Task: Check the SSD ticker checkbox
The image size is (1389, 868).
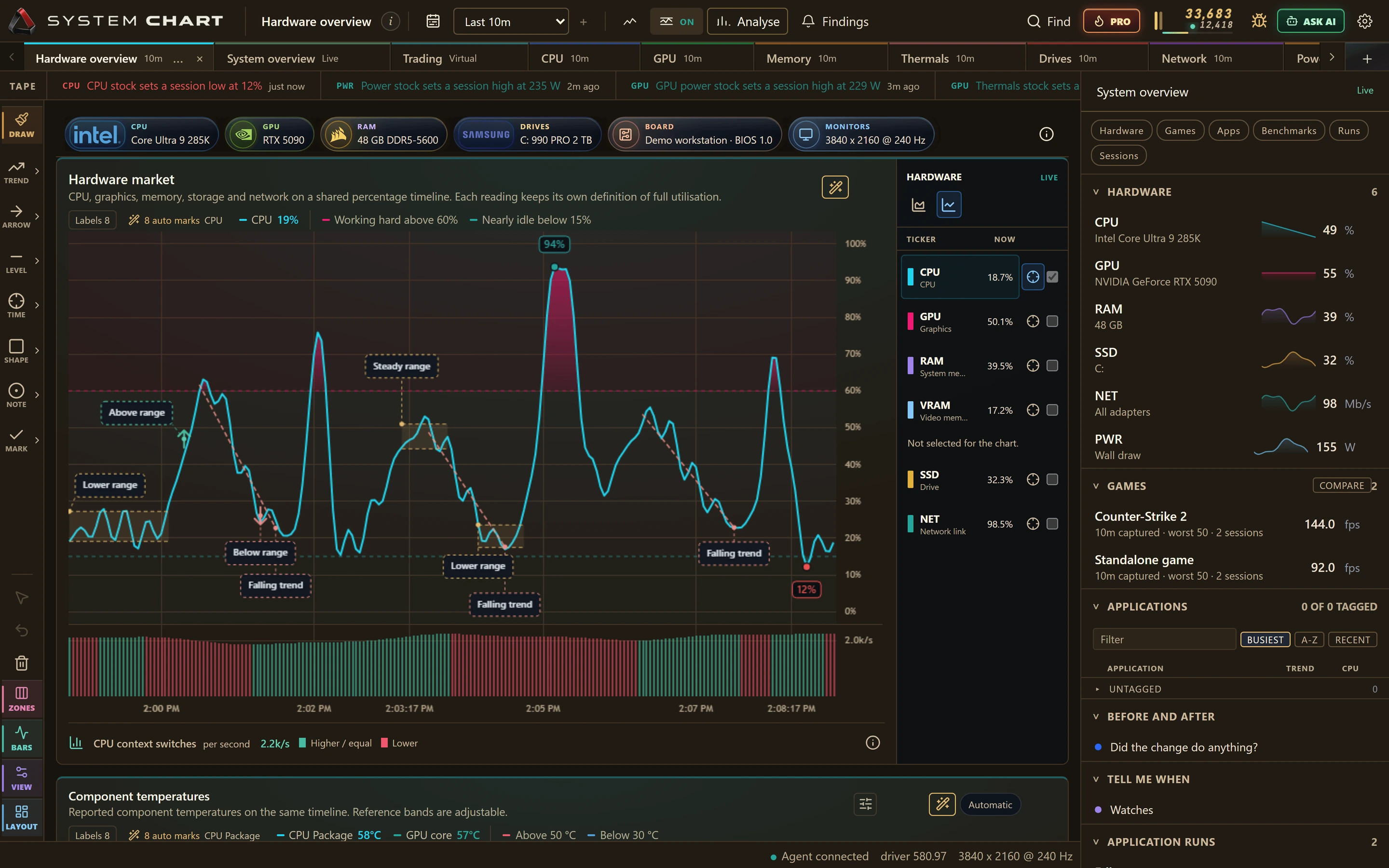Action: click(x=1052, y=479)
